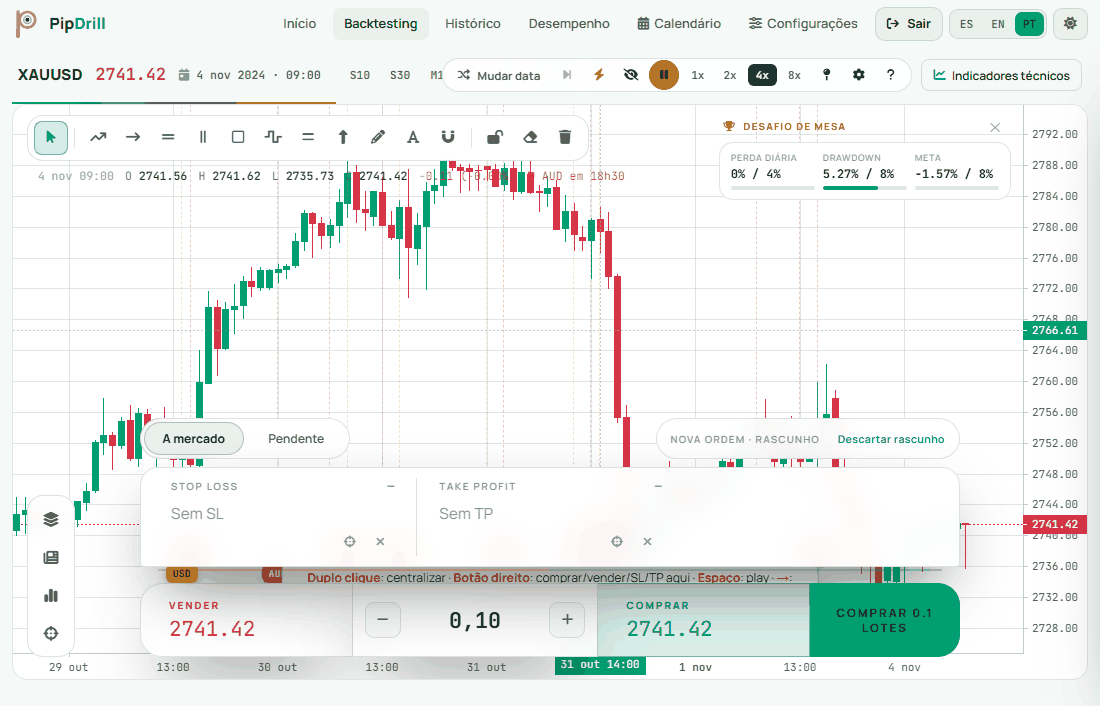Click the lightning bolt fast mode icon
This screenshot has height=706, width=1100.
(x=599, y=75)
